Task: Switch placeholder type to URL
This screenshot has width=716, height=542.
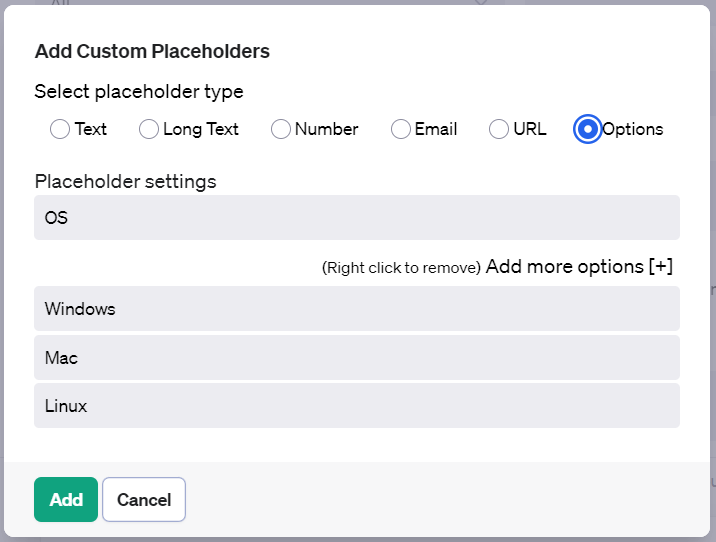Action: pos(499,129)
